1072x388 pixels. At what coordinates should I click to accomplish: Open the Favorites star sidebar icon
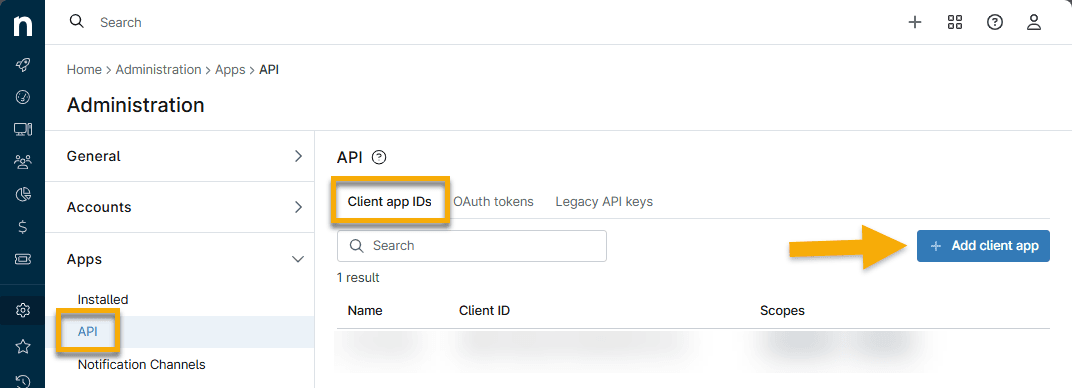click(23, 346)
